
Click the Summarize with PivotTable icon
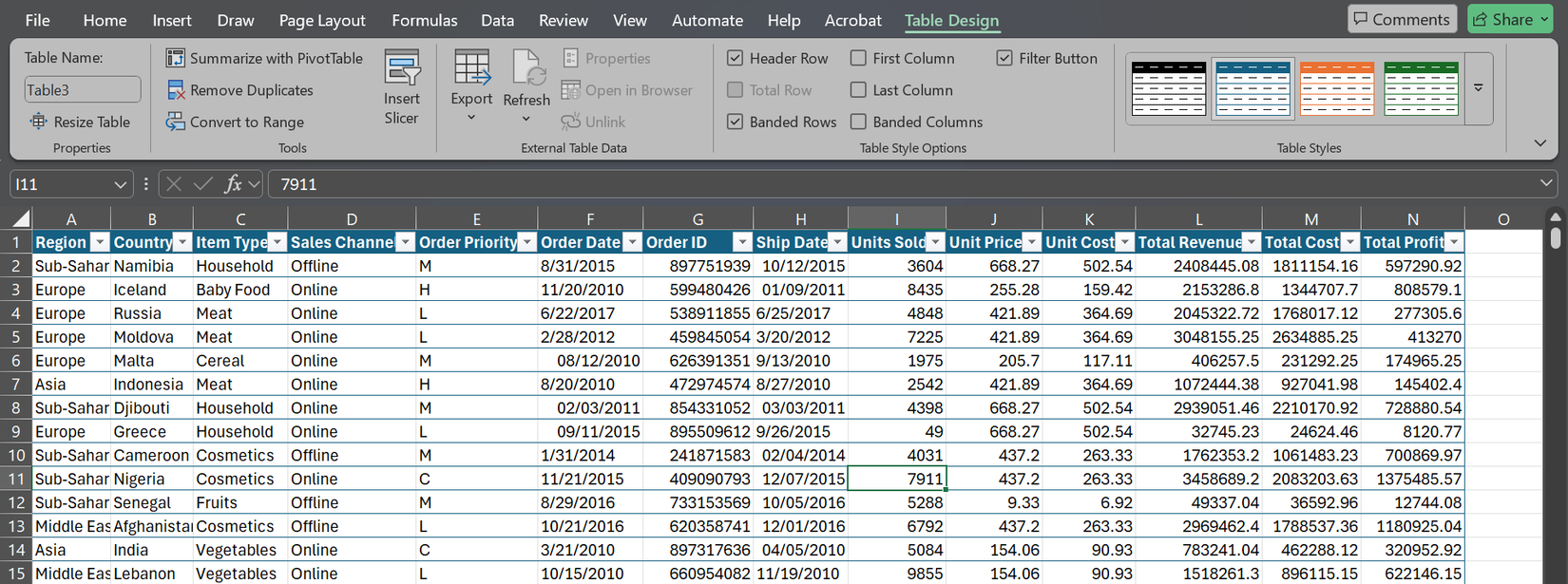175,58
